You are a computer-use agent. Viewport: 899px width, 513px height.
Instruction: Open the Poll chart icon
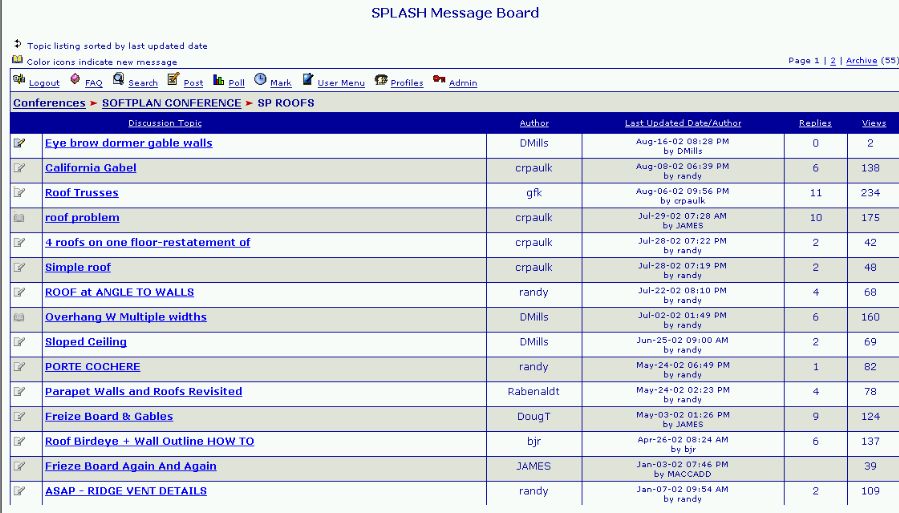click(219, 80)
